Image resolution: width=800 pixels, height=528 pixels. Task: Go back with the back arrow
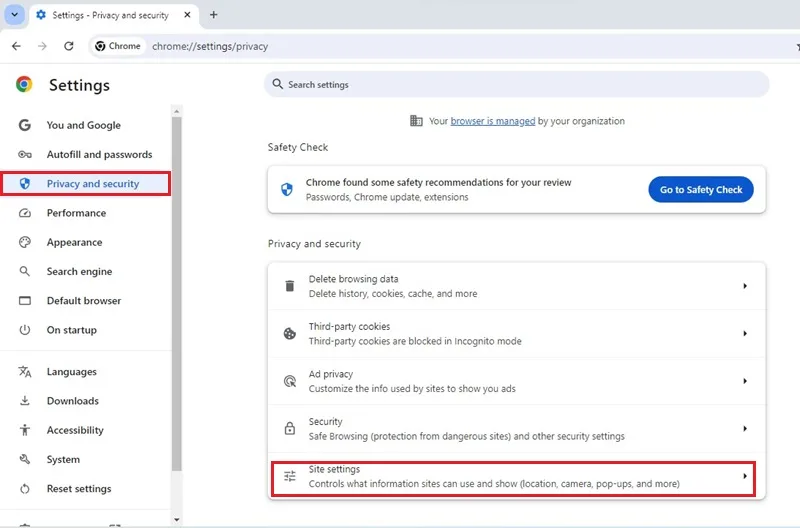(16, 46)
